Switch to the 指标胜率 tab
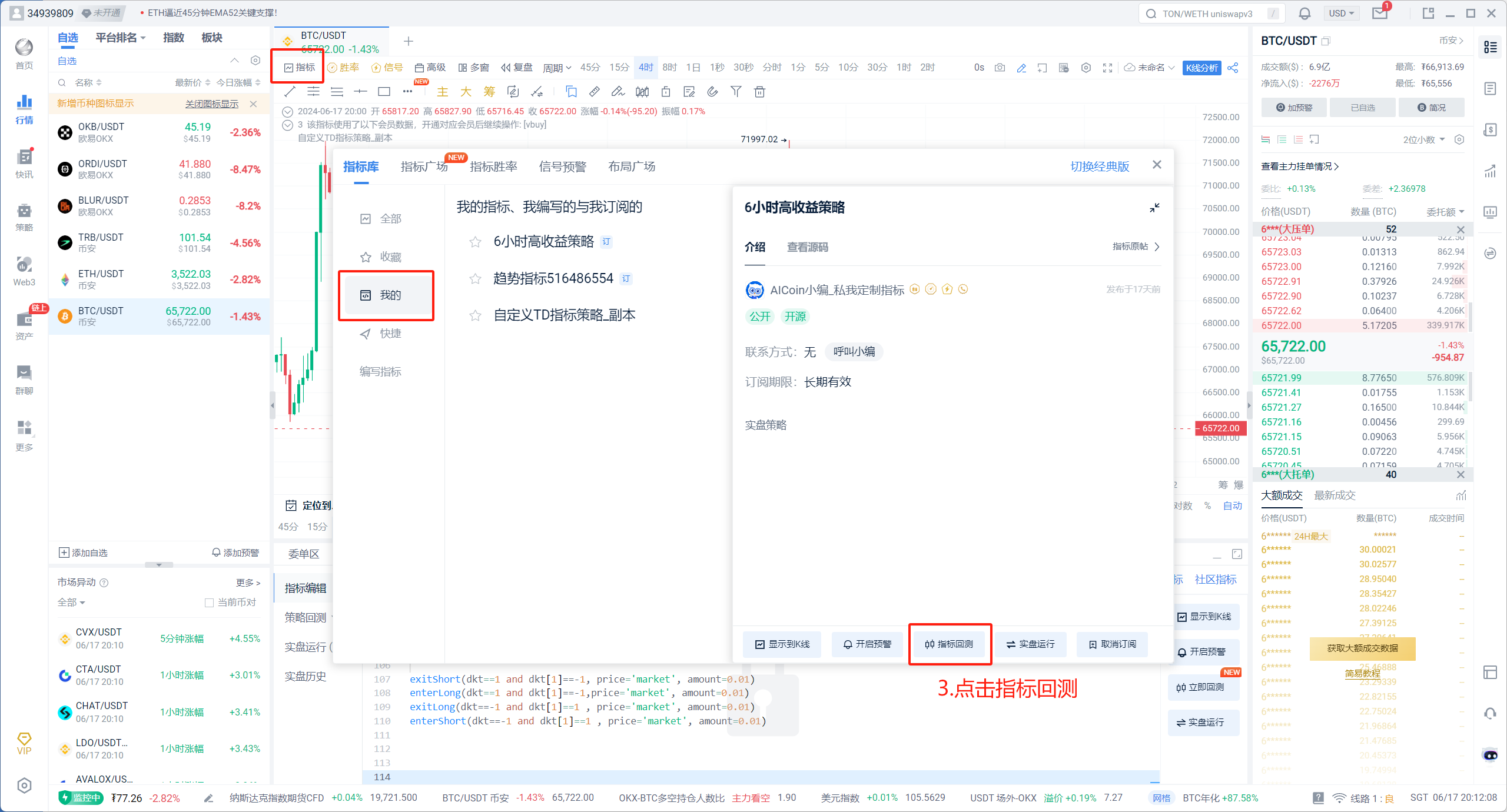The image size is (1507, 812). (493, 167)
